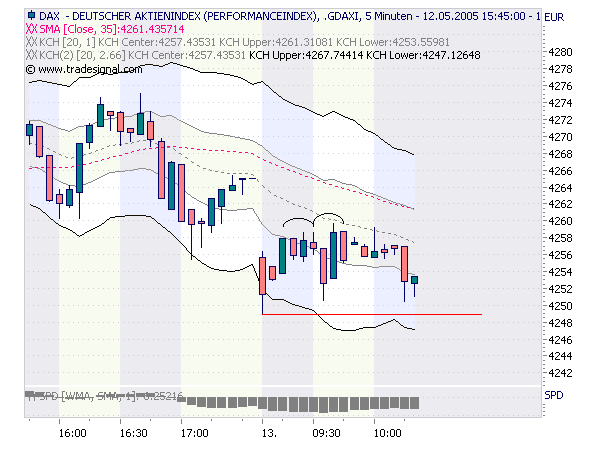Image resolution: width=600 pixels, height=450 pixels.
Task: Click the 4250 price axis label
Action: tap(560, 306)
